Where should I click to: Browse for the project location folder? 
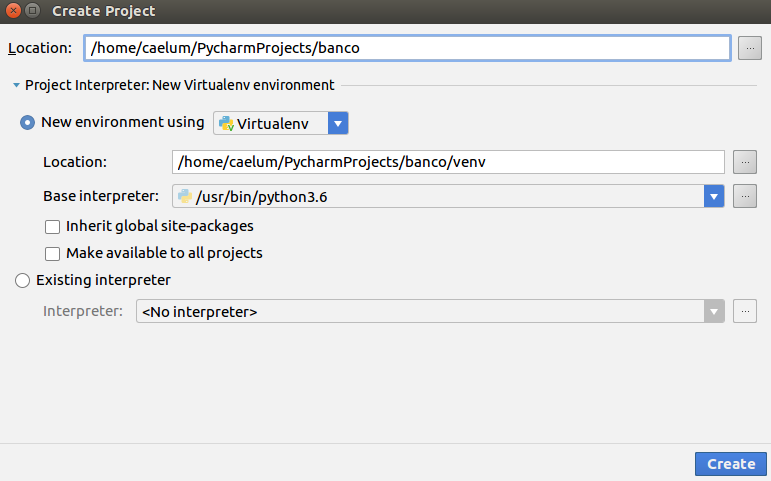pos(749,48)
